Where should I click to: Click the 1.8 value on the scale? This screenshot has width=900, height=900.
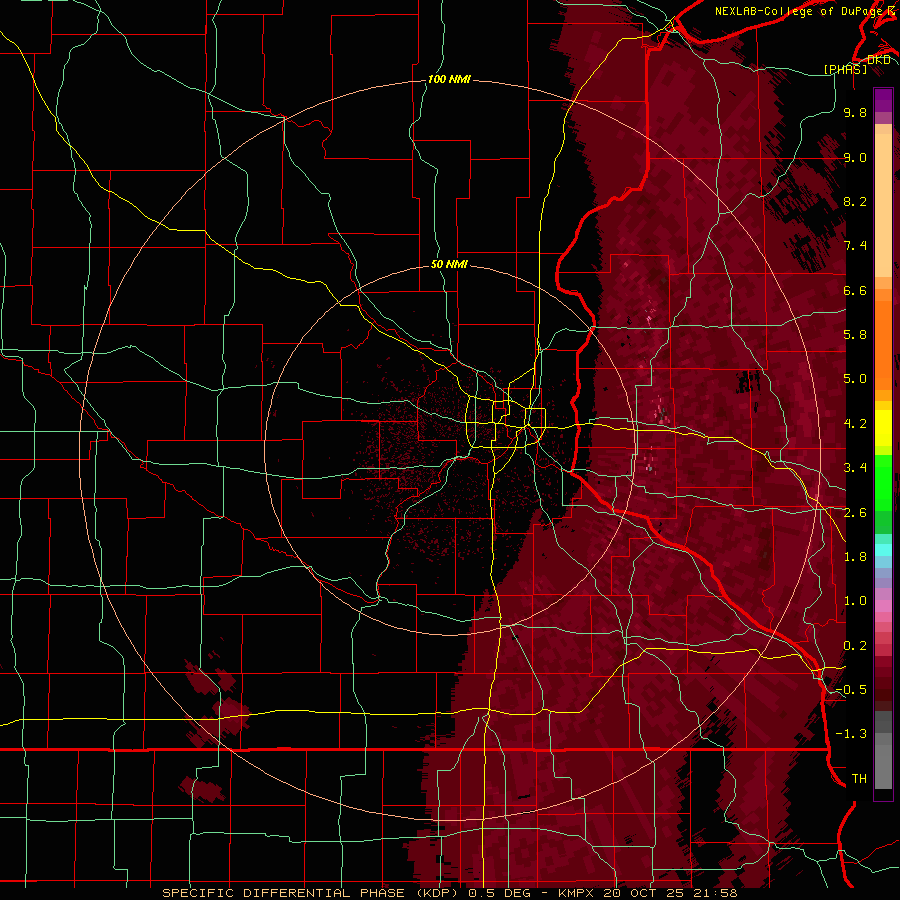coord(855,557)
